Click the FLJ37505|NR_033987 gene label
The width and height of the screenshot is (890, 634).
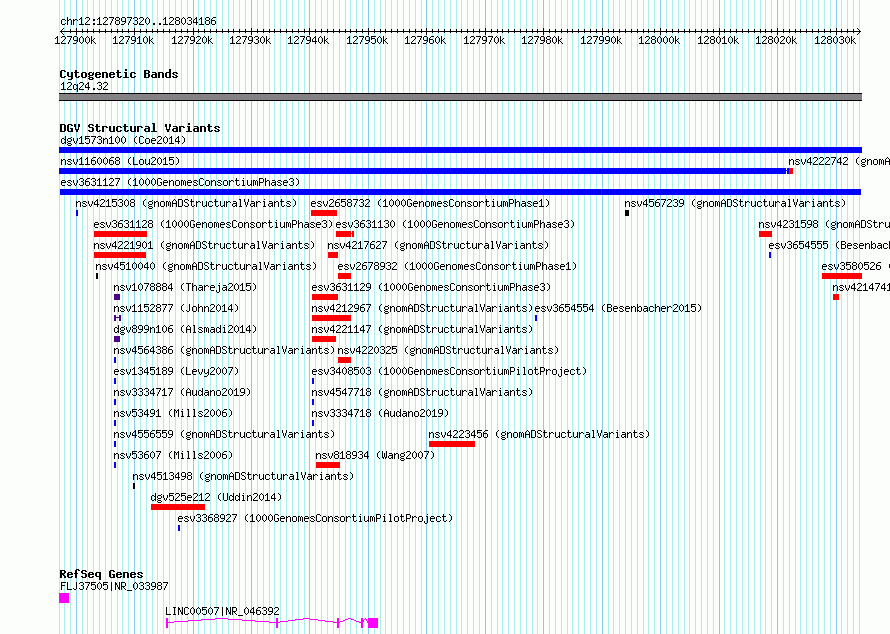114,586
